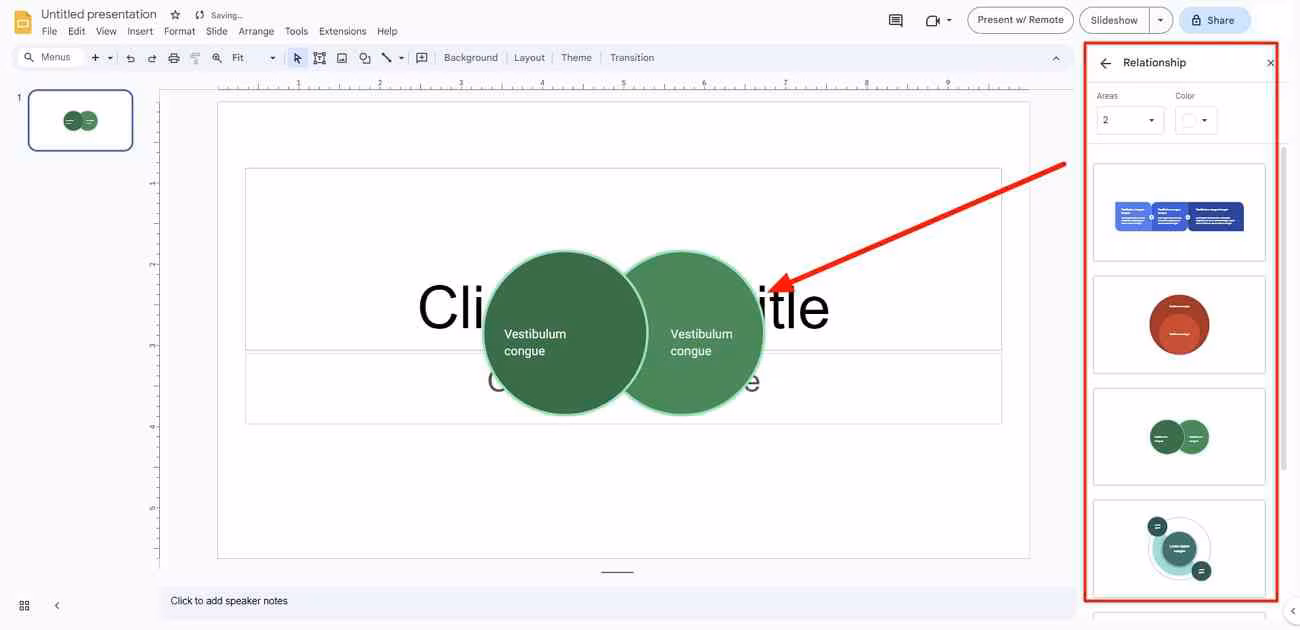Insert an image from toolbar
1300x630 pixels.
pyautogui.click(x=342, y=58)
